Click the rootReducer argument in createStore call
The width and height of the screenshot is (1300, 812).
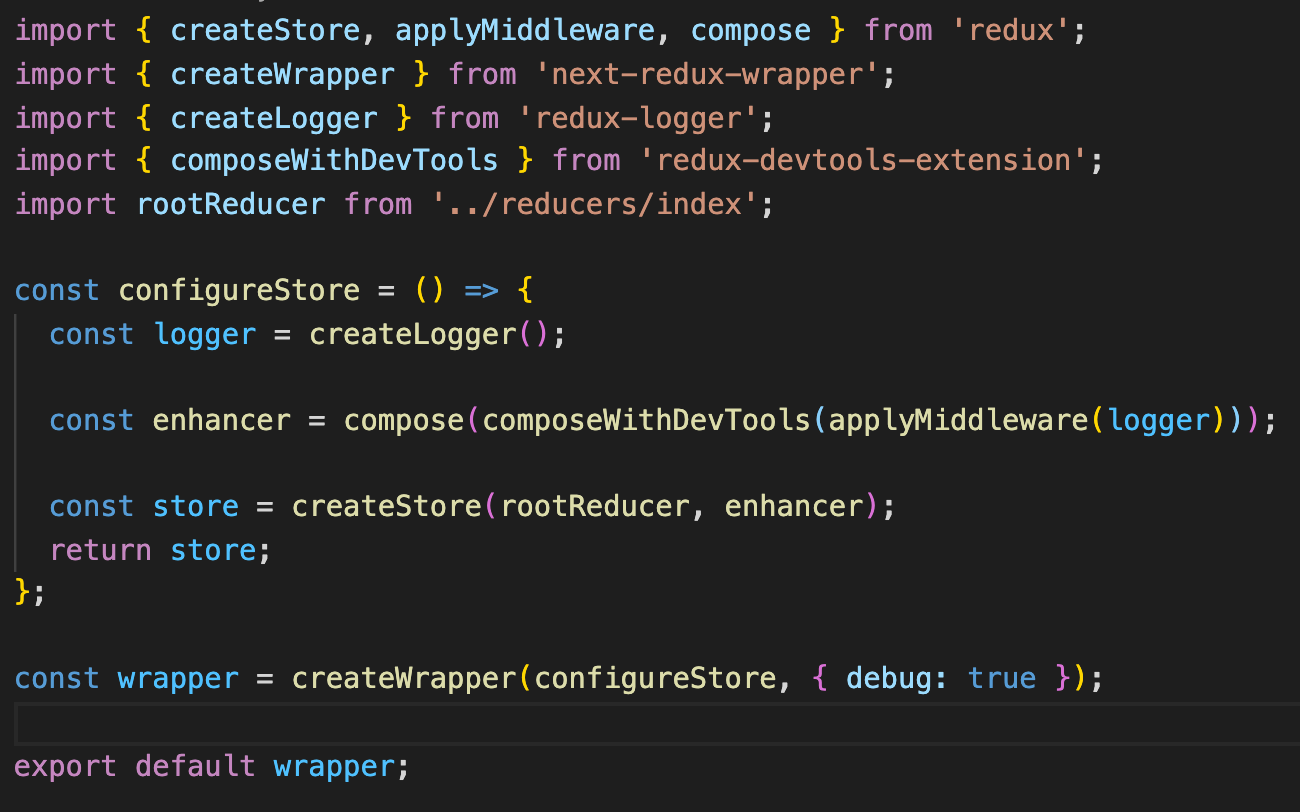pos(595,506)
